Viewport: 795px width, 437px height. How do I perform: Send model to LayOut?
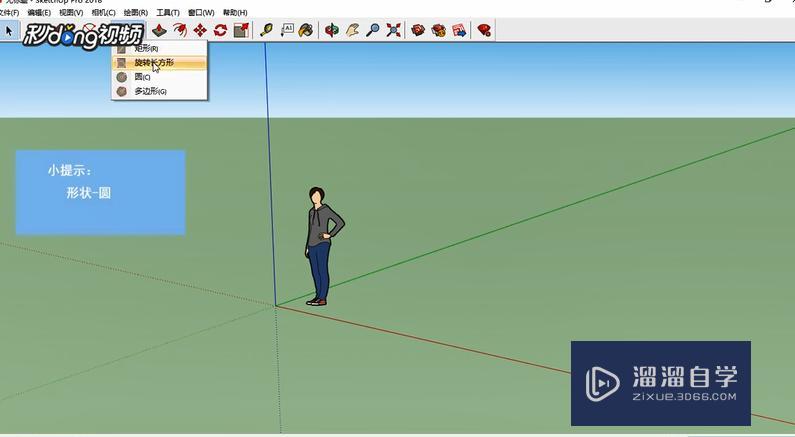click(x=459, y=30)
